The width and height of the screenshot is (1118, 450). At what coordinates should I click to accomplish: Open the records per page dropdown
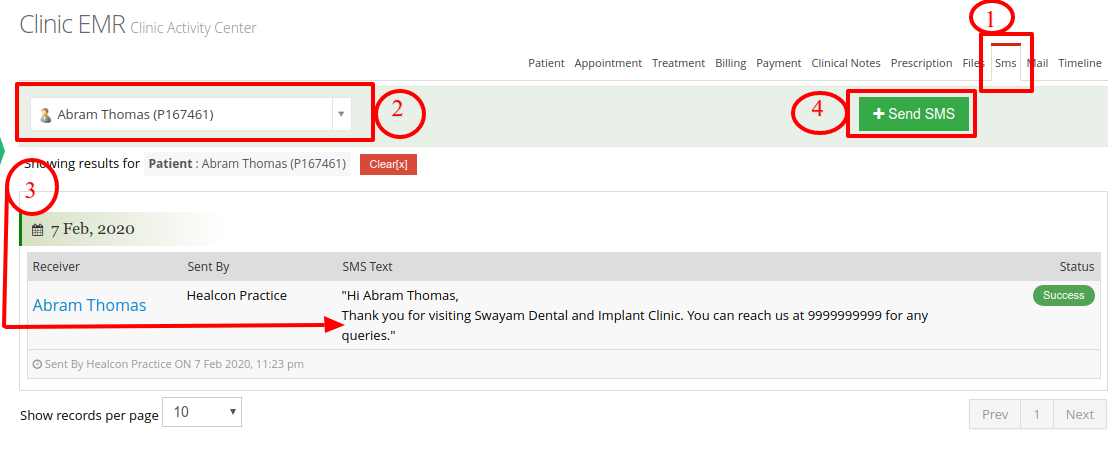tap(202, 412)
